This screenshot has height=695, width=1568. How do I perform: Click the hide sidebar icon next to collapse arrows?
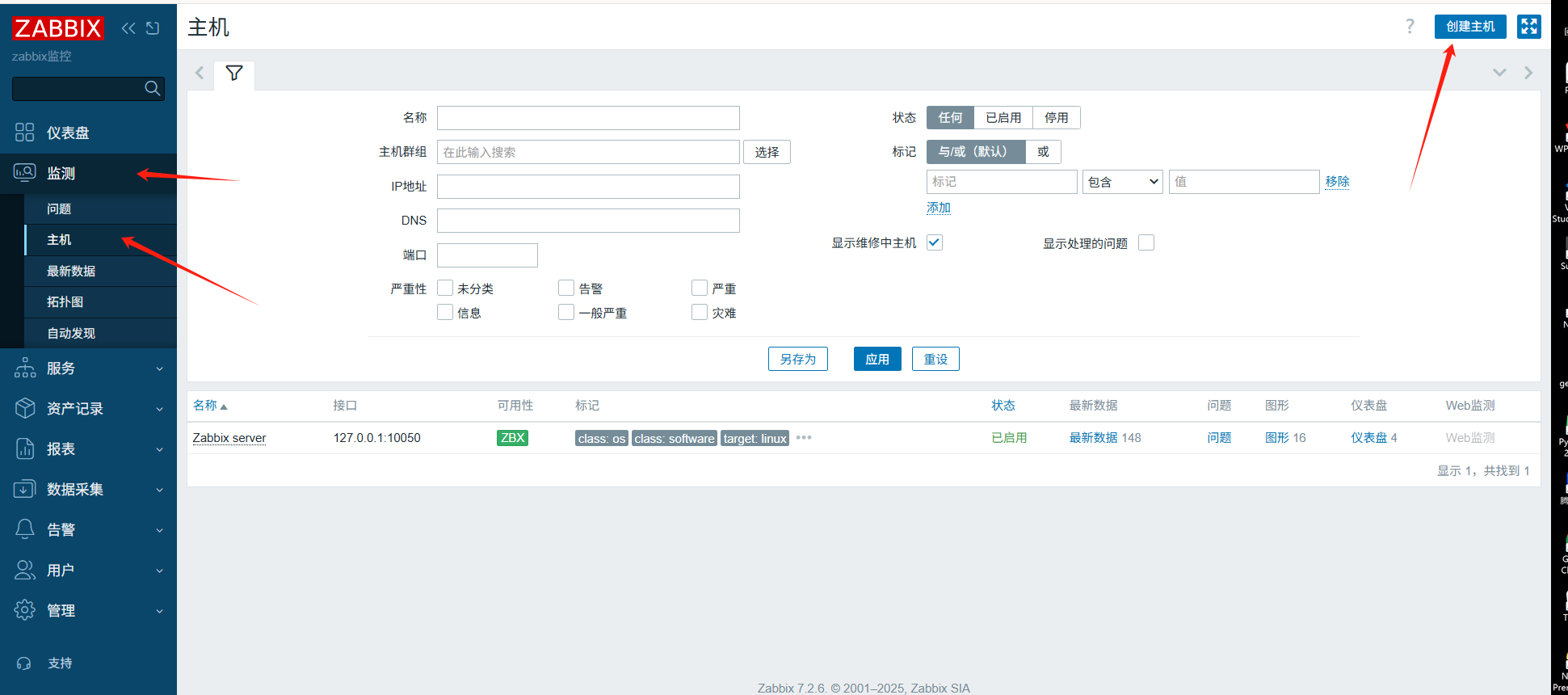(153, 28)
